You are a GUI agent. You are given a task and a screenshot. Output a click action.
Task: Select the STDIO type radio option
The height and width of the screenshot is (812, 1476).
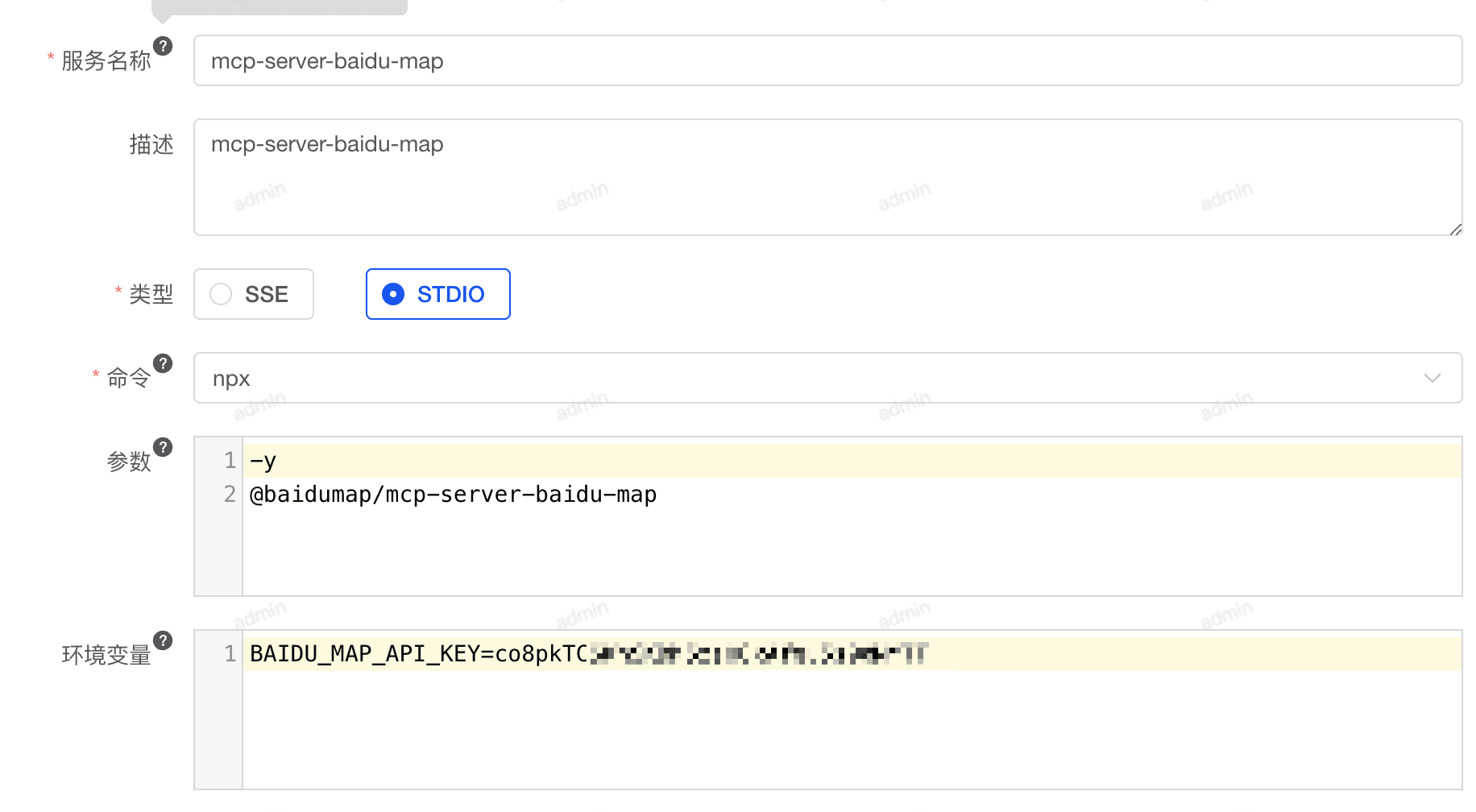point(437,294)
